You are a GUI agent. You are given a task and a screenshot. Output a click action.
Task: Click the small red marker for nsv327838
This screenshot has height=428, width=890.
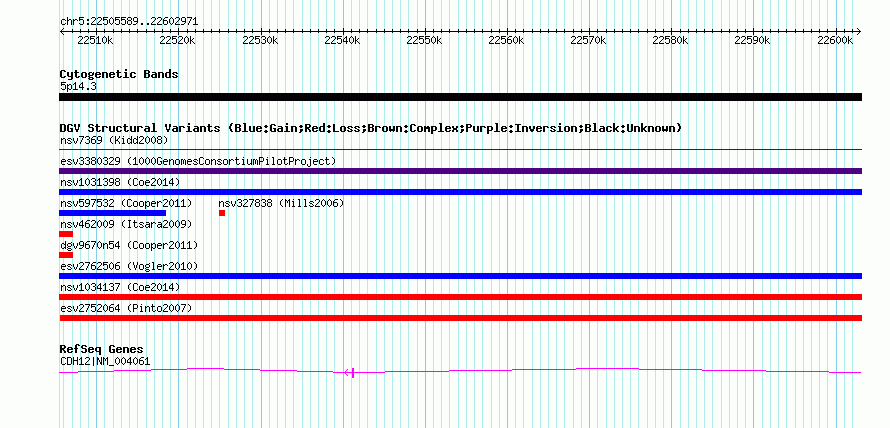222,213
